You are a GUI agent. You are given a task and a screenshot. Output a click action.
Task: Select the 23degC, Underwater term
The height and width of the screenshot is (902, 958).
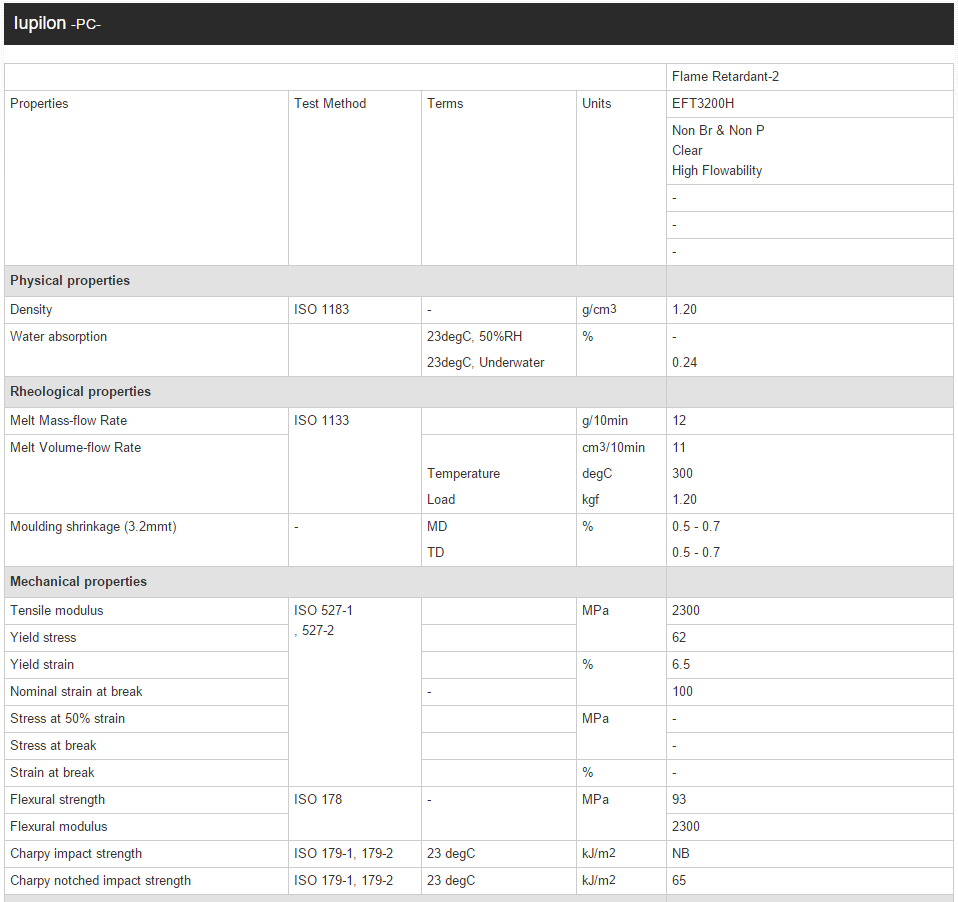pos(485,362)
